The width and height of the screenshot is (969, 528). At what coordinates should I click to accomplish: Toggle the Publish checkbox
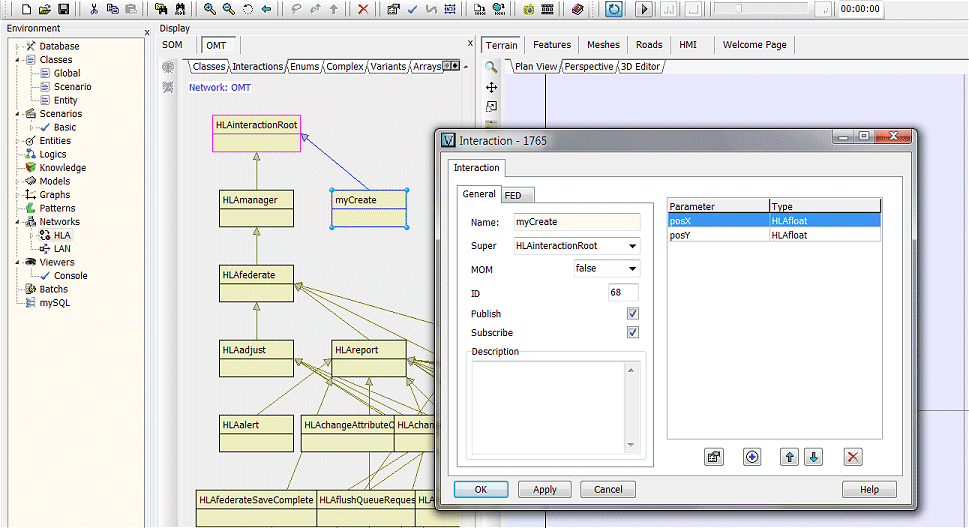[632, 314]
